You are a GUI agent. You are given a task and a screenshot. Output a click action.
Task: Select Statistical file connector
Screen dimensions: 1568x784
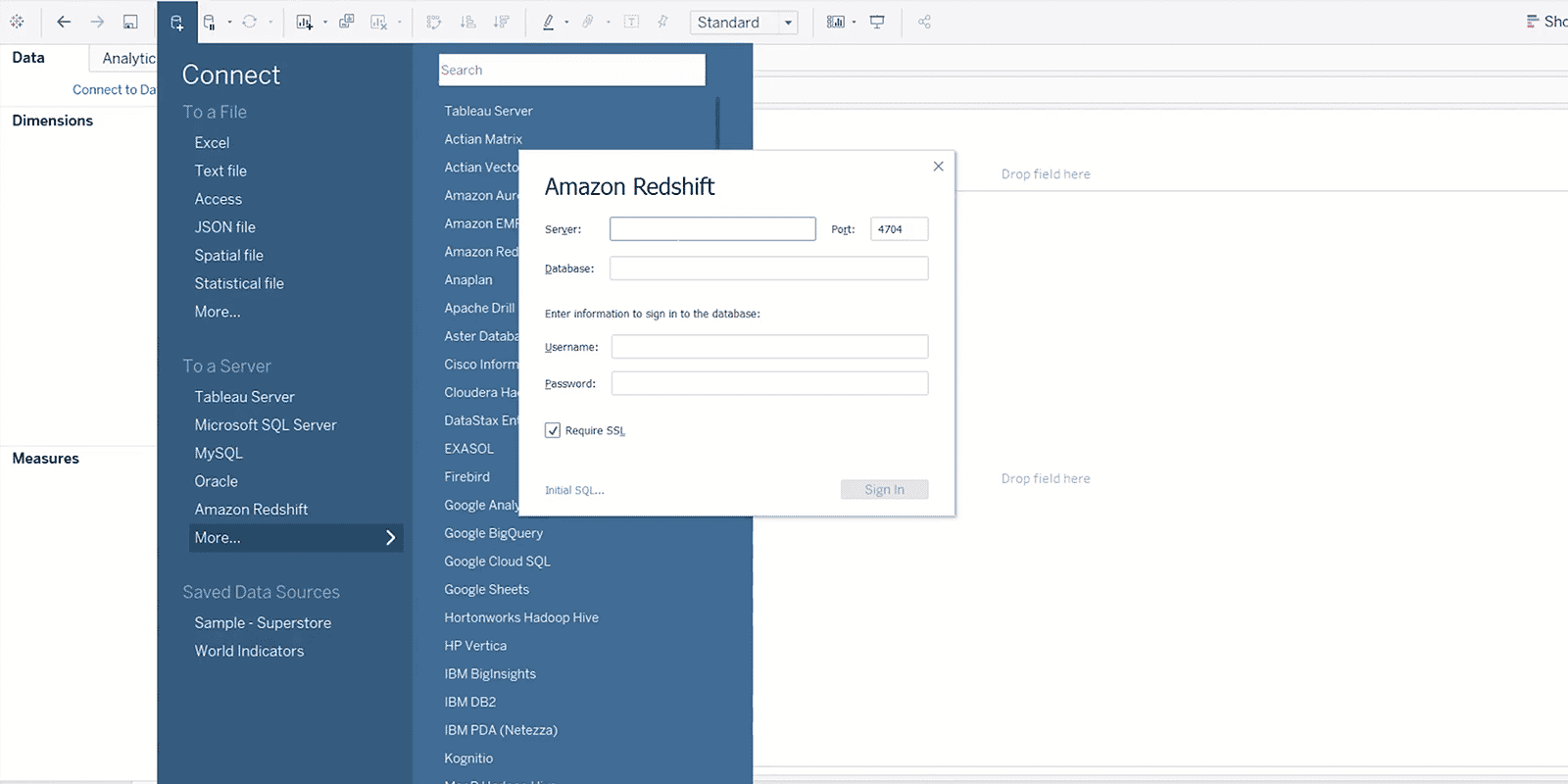[239, 283]
